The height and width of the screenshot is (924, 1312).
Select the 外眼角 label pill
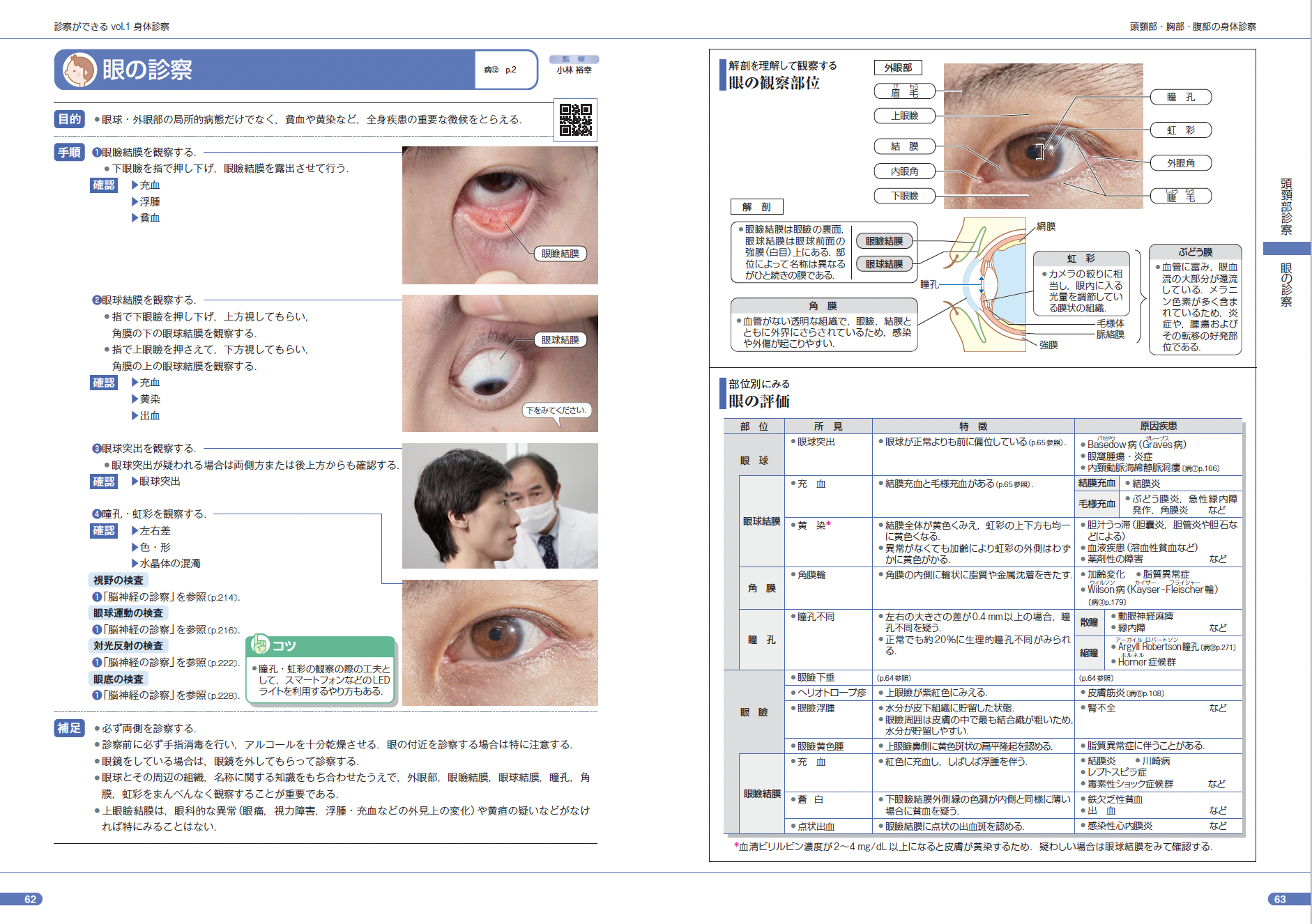(1180, 163)
